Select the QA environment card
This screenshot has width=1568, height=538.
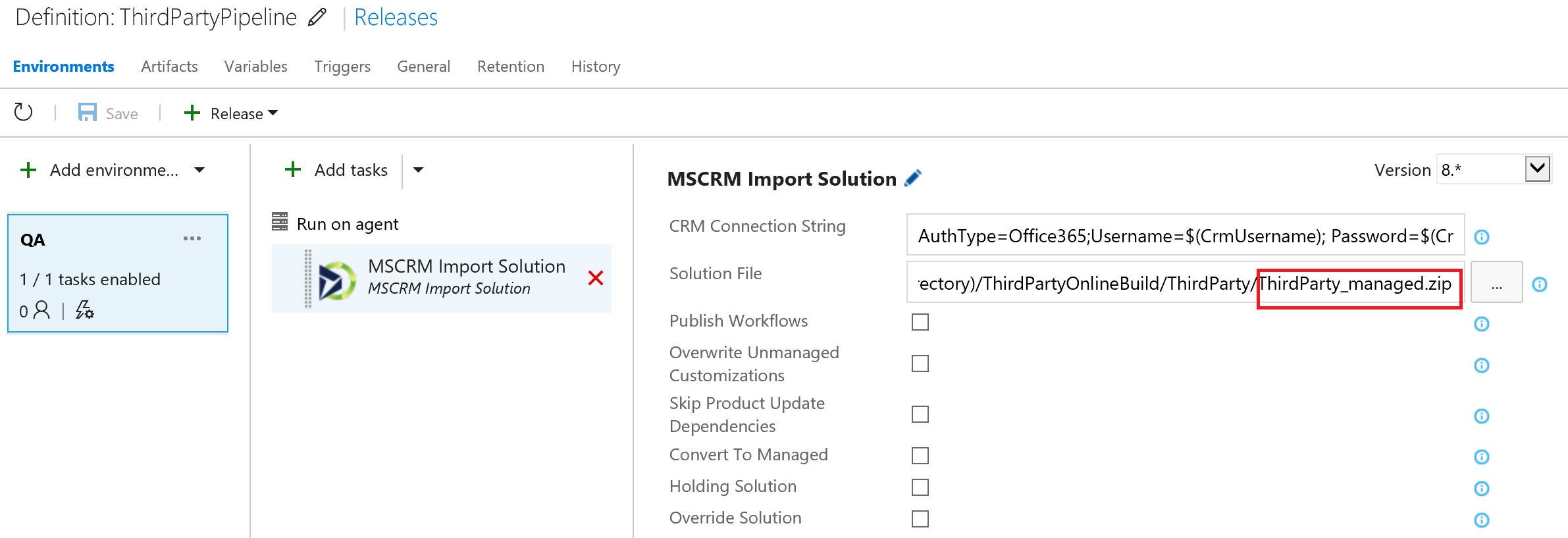(x=118, y=273)
